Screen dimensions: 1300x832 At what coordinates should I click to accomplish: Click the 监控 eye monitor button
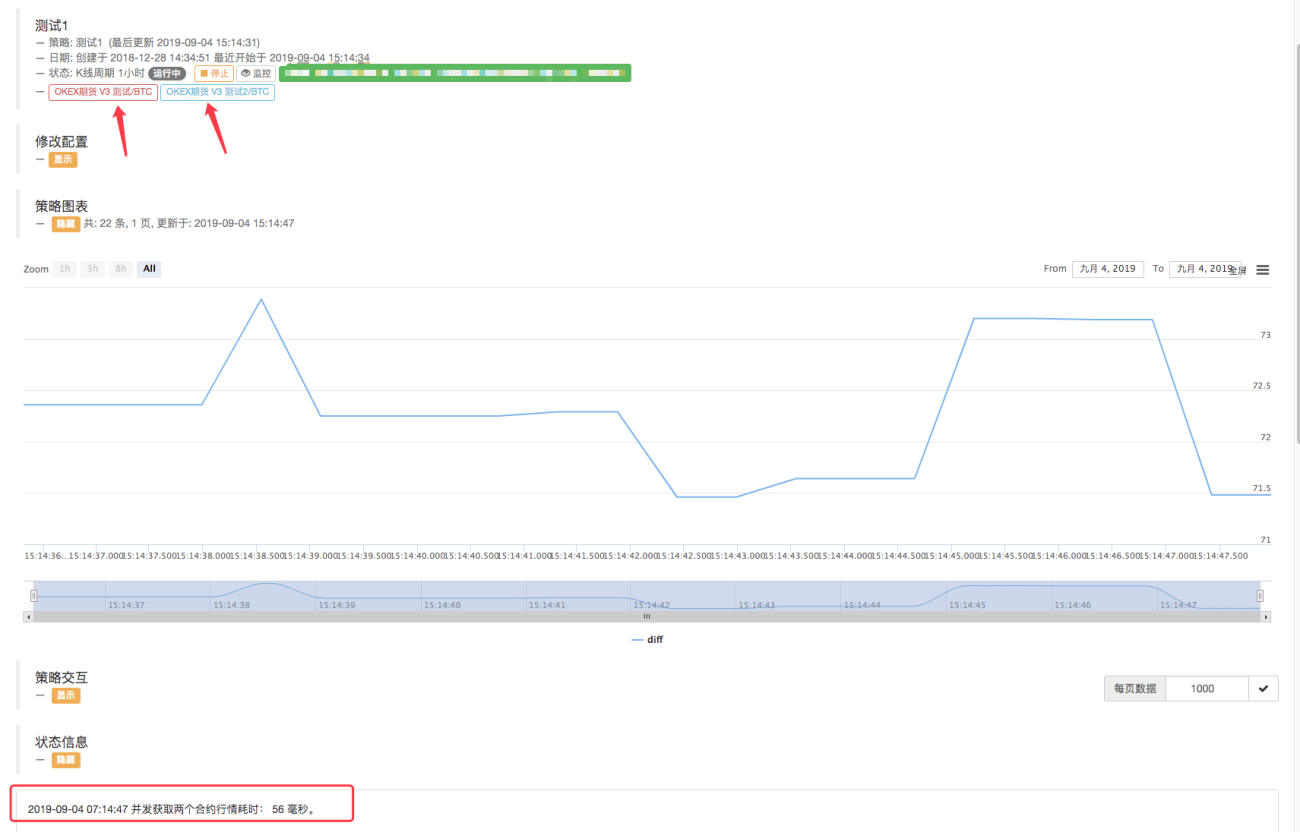256,73
